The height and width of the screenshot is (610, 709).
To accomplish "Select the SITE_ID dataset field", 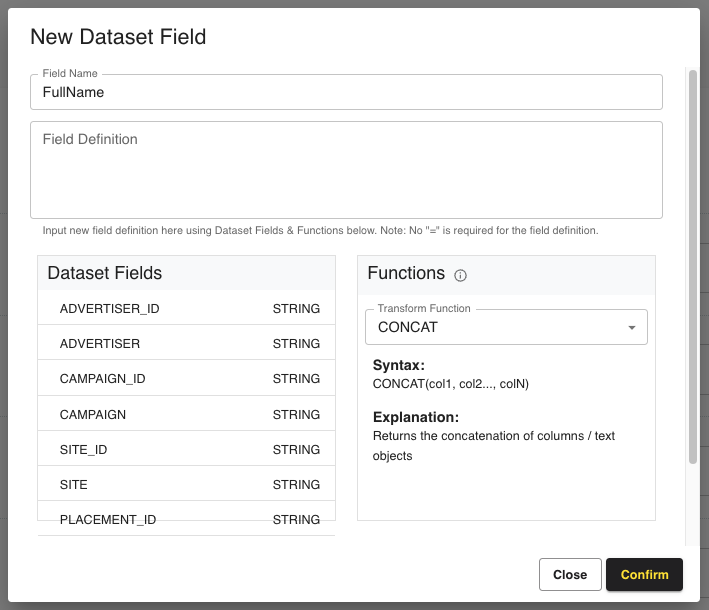I will tap(187, 450).
